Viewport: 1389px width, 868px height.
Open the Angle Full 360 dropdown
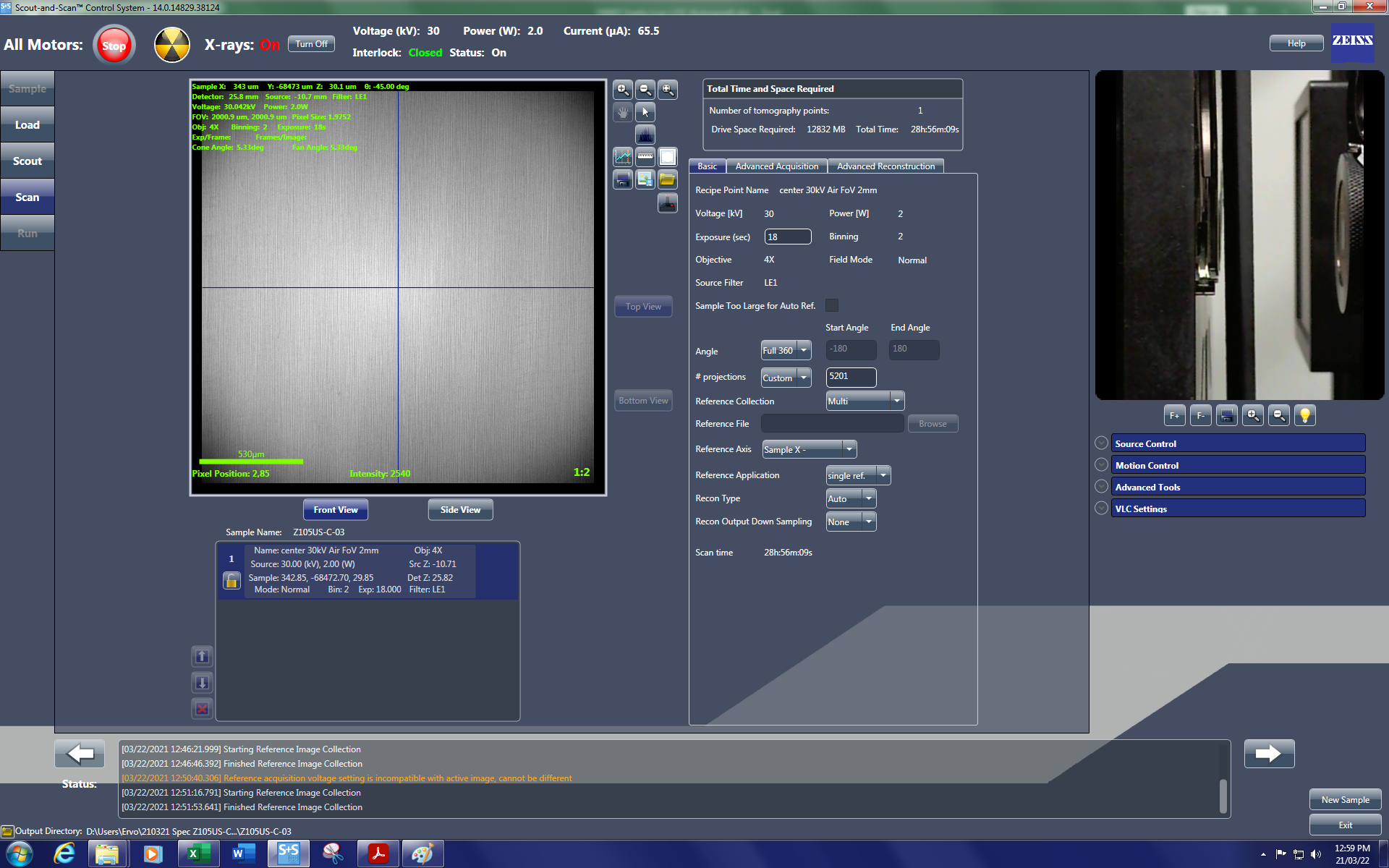803,350
